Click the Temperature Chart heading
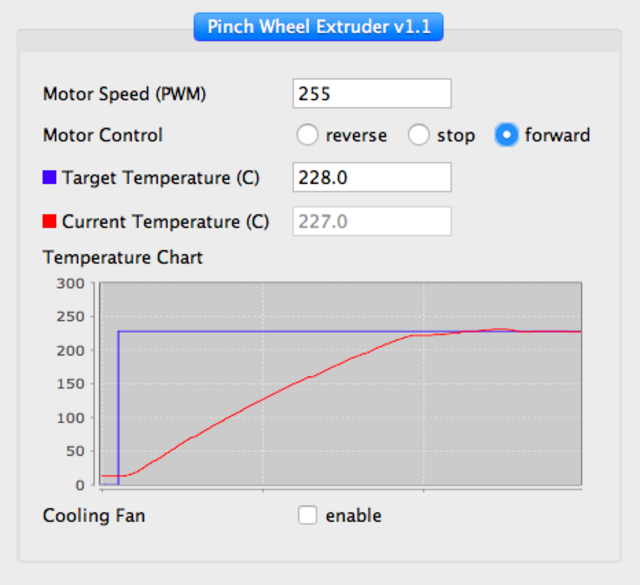The height and width of the screenshot is (585, 640). pos(123,258)
